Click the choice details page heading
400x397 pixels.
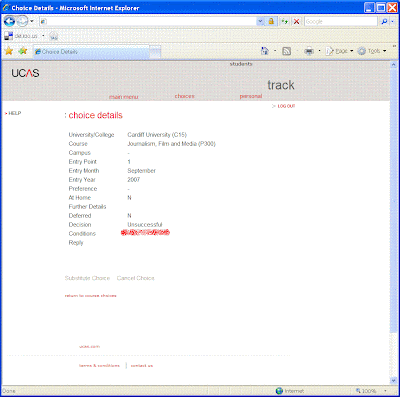pyautogui.click(x=95, y=115)
